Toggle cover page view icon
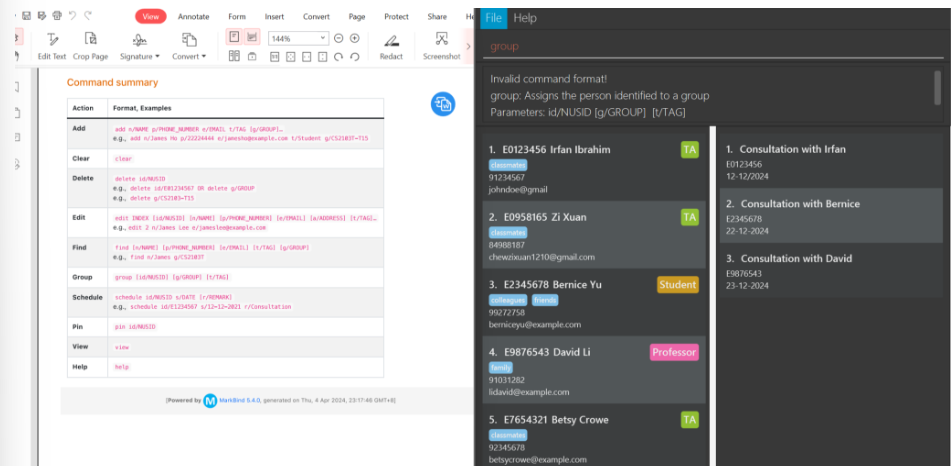The width and height of the screenshot is (951, 466). 252,56
